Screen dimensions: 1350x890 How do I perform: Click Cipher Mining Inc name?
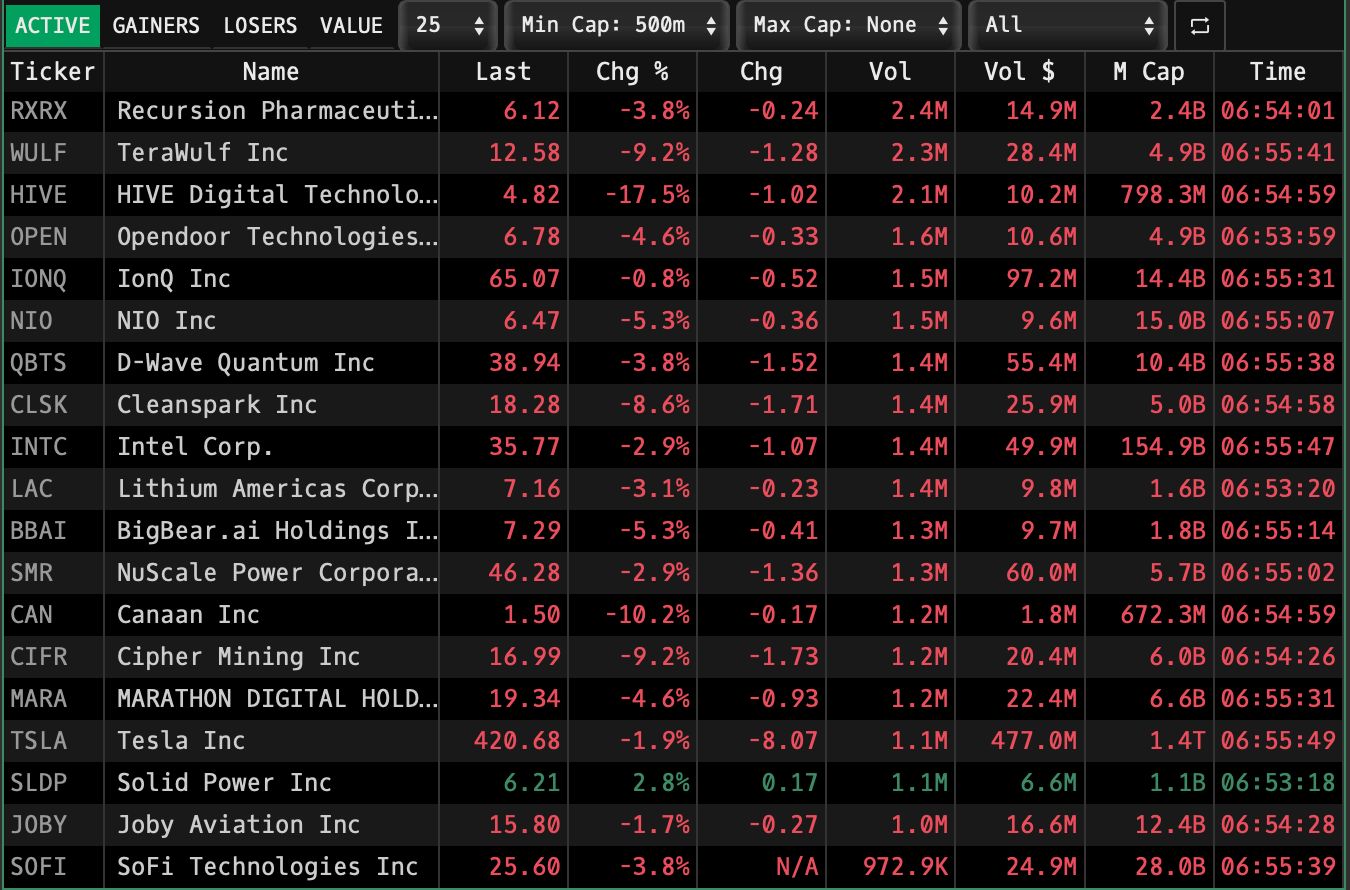239,657
